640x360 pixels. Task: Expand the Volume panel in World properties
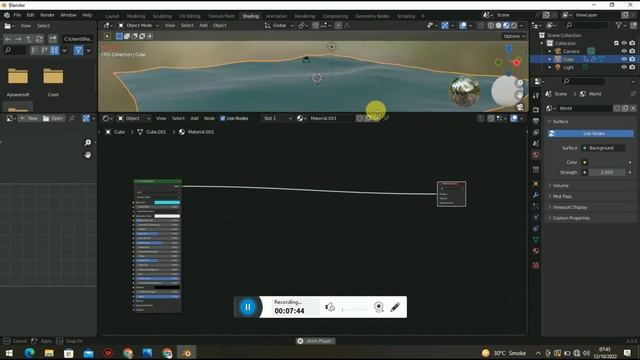(x=560, y=186)
